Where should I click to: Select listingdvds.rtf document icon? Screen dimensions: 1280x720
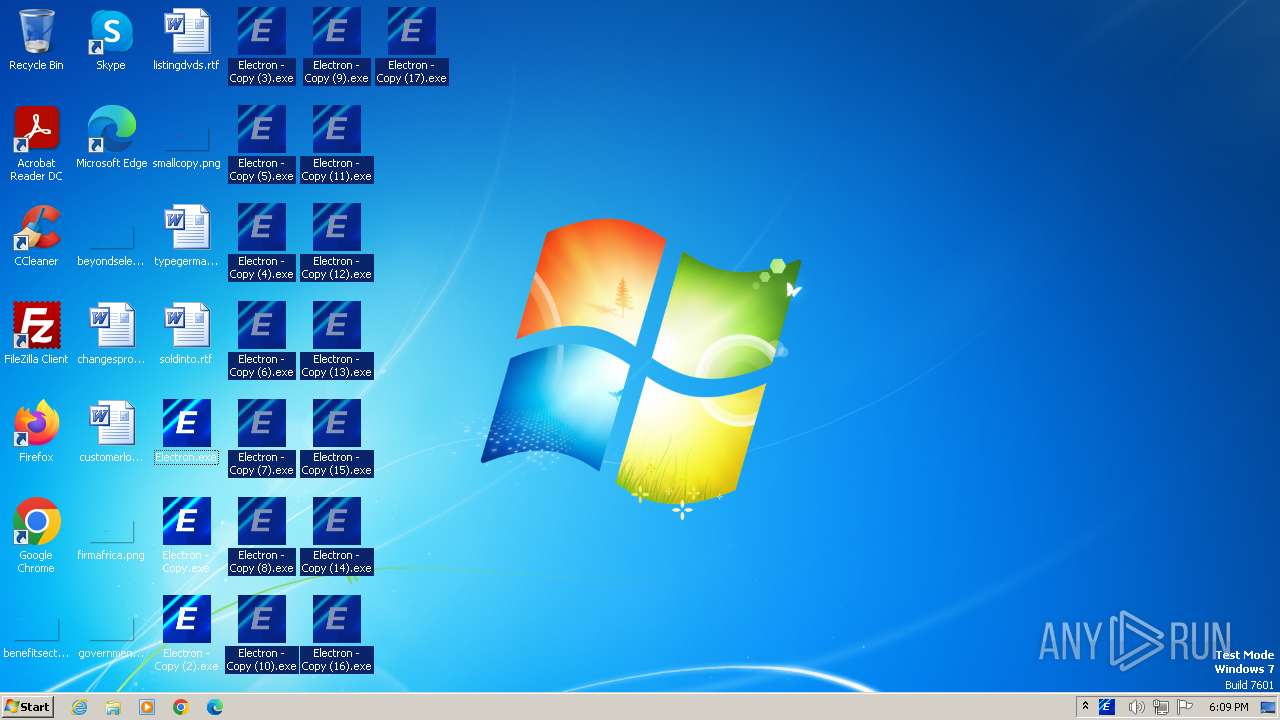point(186,40)
